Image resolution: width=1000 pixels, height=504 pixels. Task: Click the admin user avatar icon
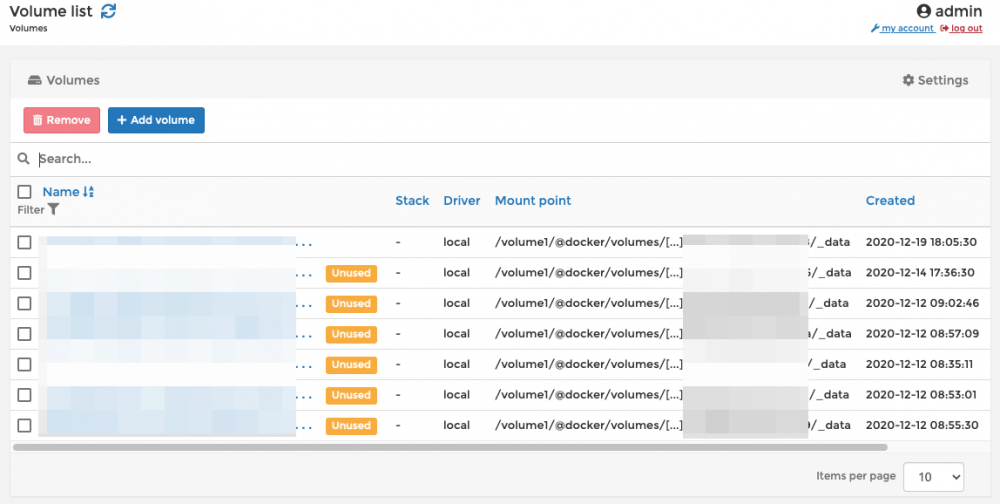pyautogui.click(x=924, y=11)
